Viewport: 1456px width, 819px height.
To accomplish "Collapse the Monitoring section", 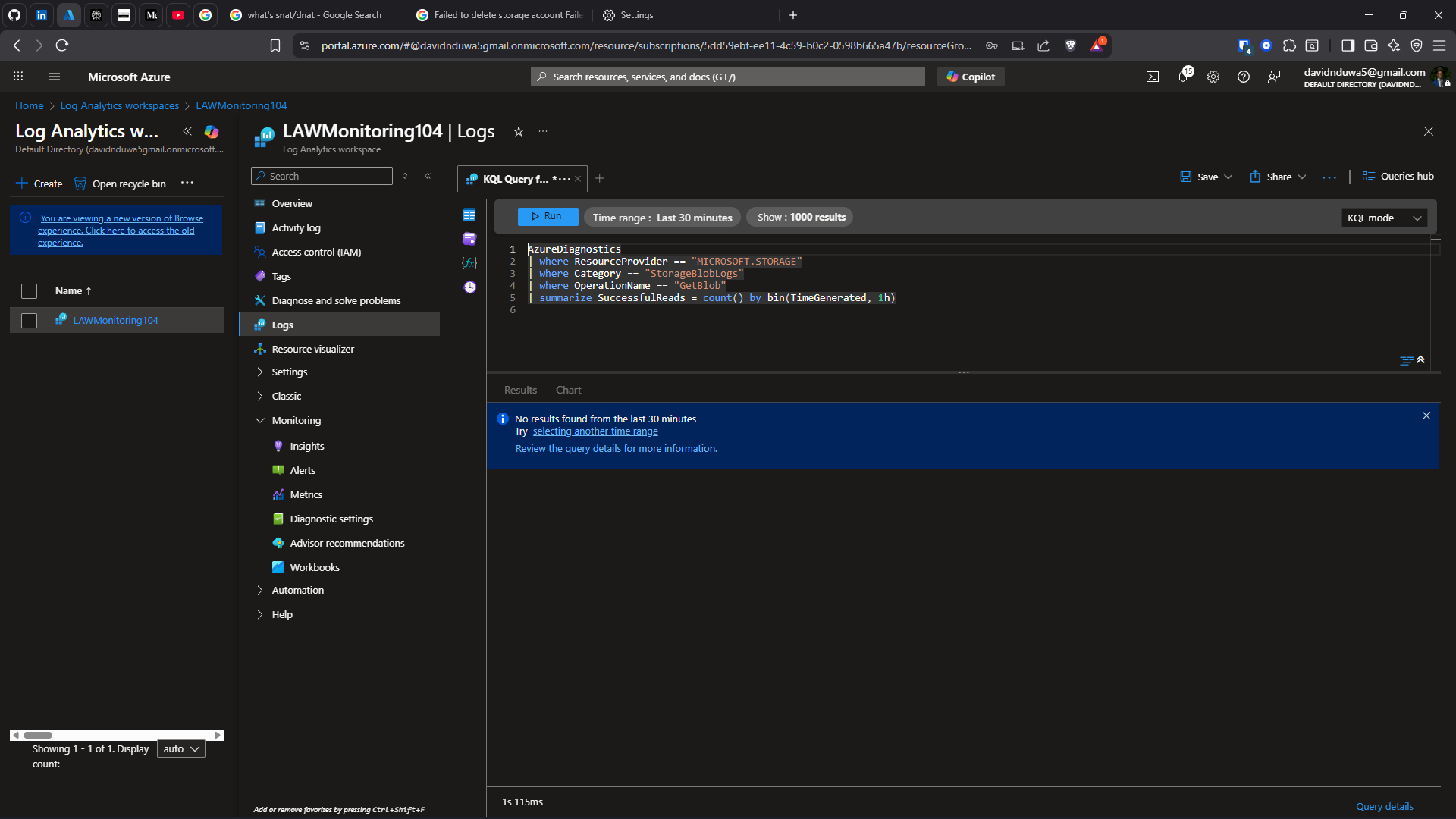I will (260, 420).
